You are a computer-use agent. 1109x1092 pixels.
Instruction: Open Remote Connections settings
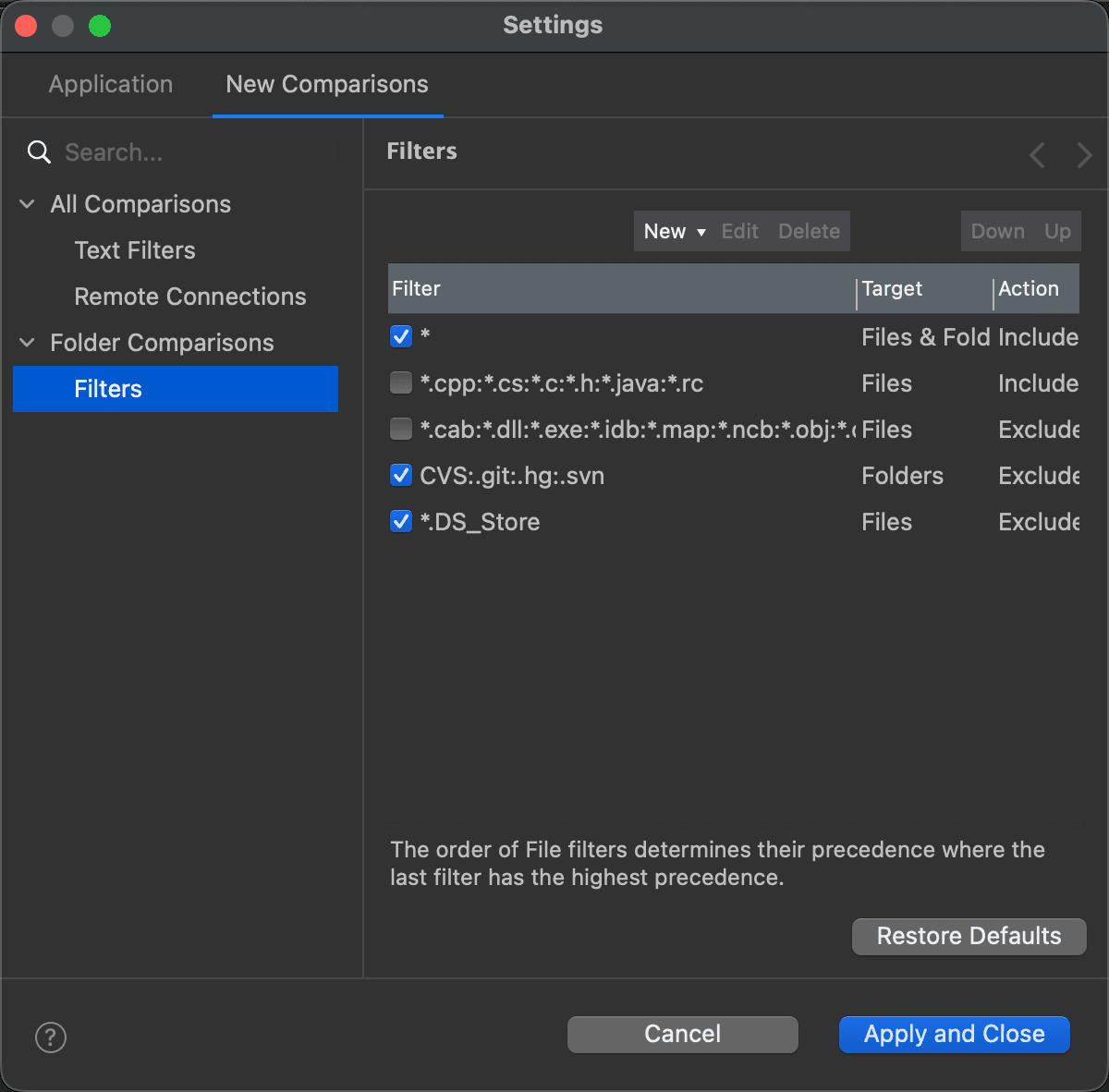190,297
